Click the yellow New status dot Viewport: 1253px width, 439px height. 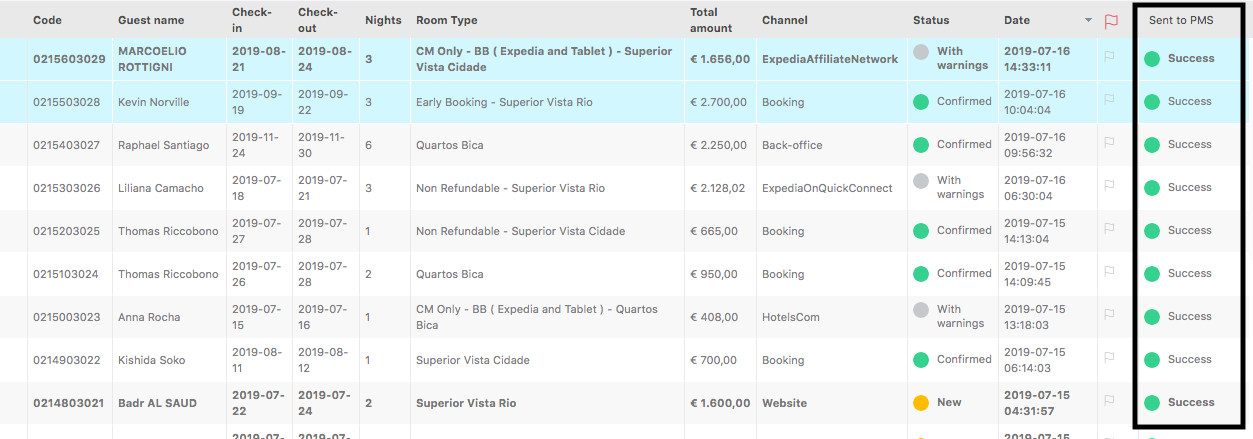point(921,403)
